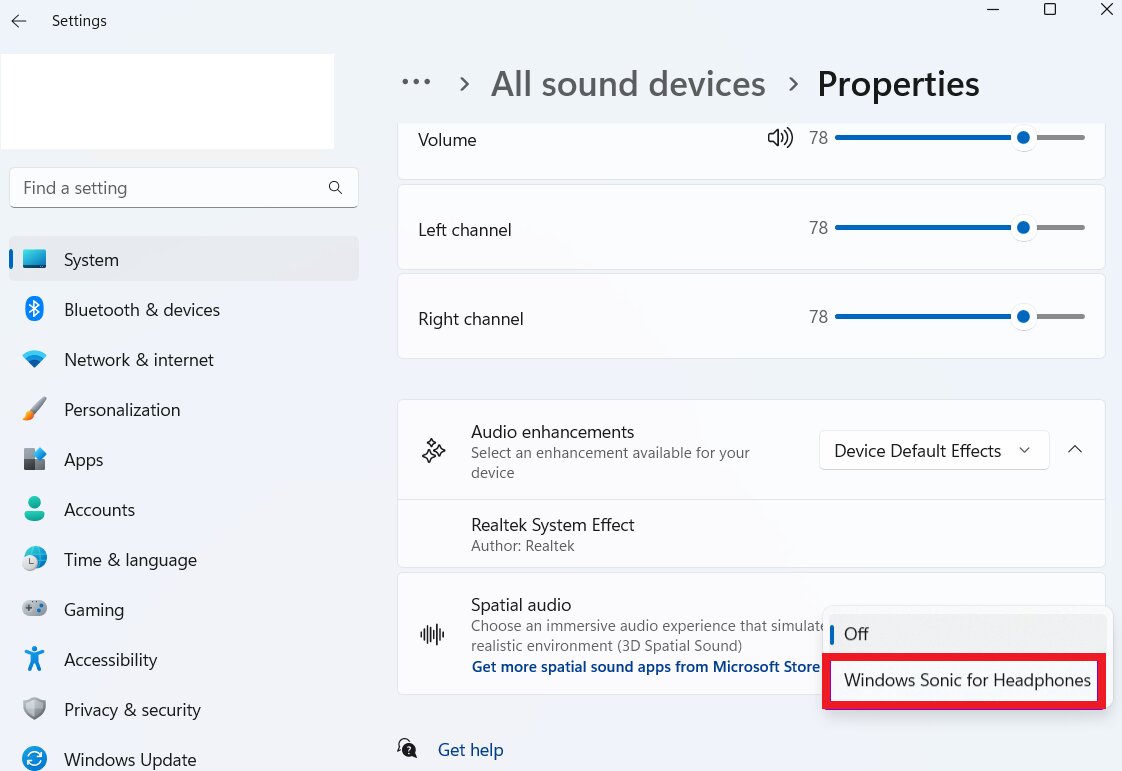
Task: Collapse the Audio enhancements section
Action: 1075,450
